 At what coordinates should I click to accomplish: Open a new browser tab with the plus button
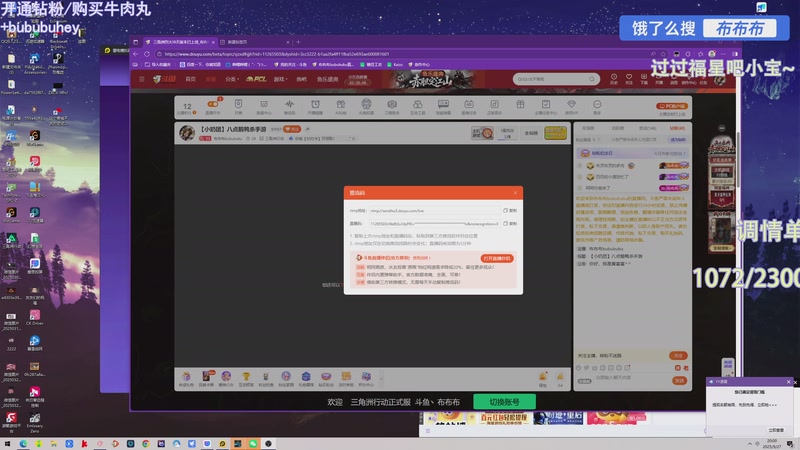coord(298,42)
